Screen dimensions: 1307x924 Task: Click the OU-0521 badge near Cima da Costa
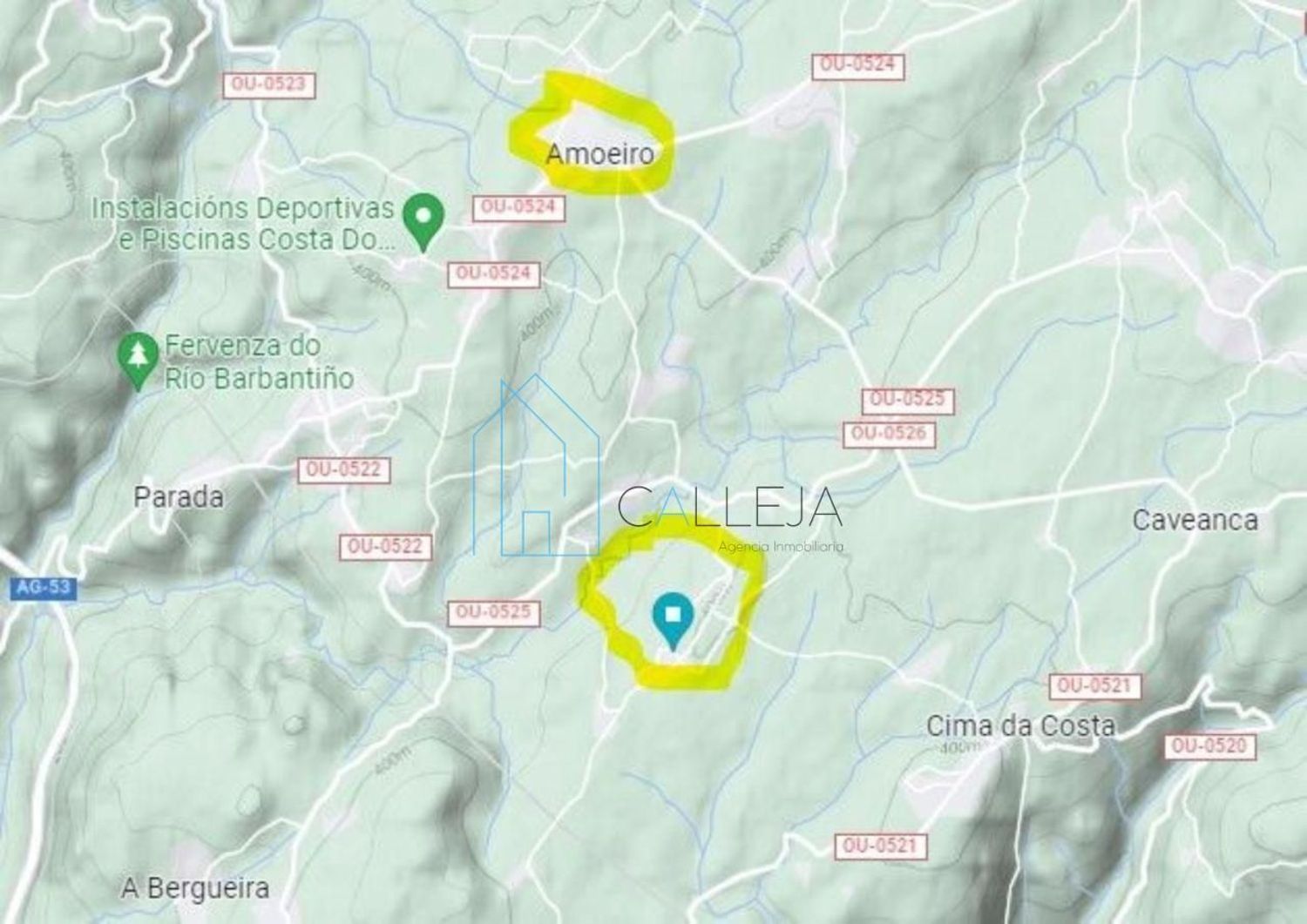[1094, 685]
